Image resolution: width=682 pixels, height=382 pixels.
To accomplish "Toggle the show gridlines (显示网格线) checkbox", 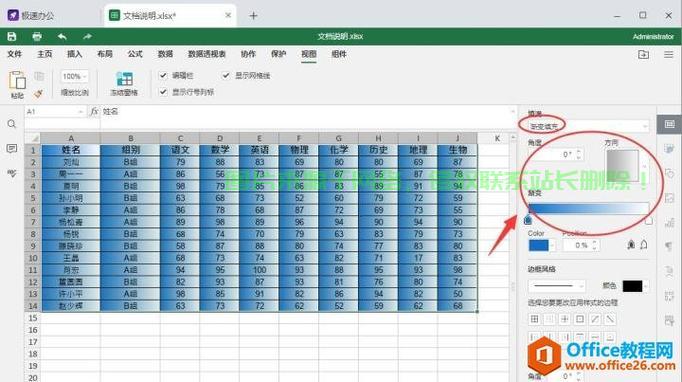I will [226, 75].
